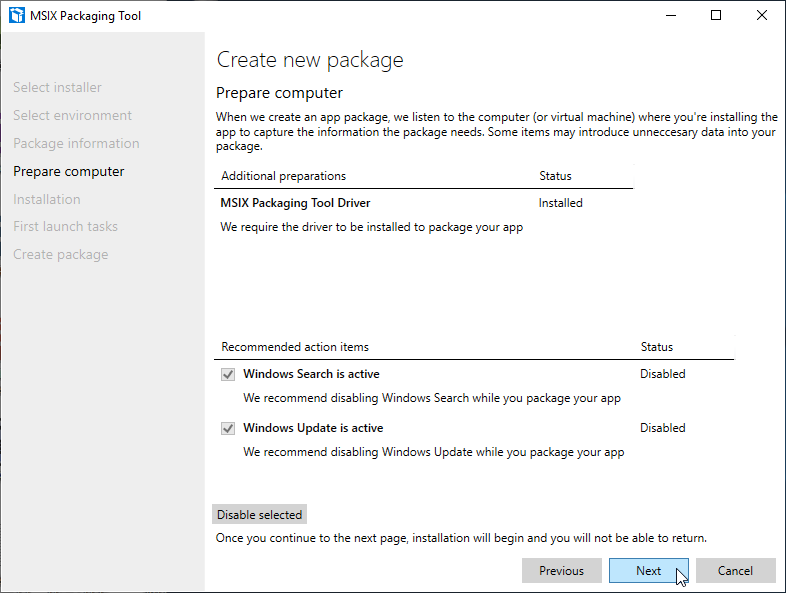Click the Recommended action items column header
Viewport: 786px width, 593px height.
pyautogui.click(x=295, y=347)
